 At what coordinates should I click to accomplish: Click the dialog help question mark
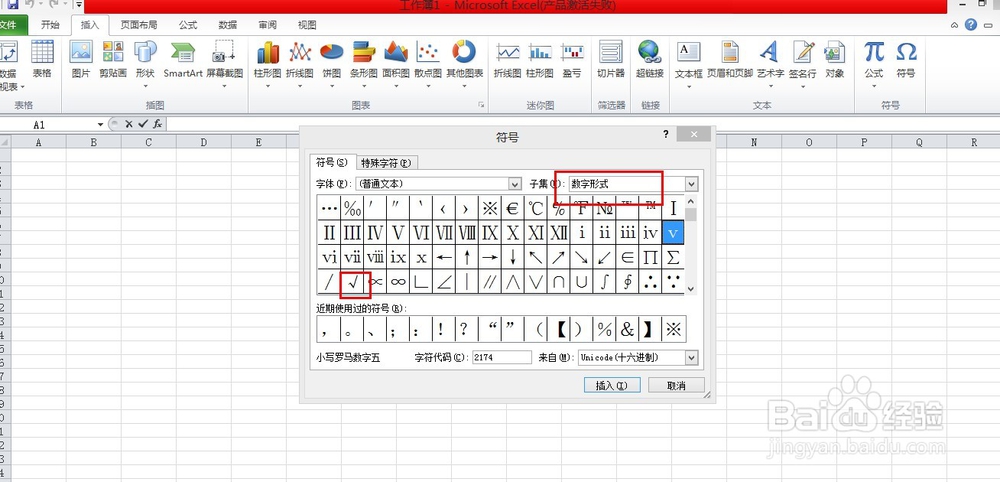[666, 134]
